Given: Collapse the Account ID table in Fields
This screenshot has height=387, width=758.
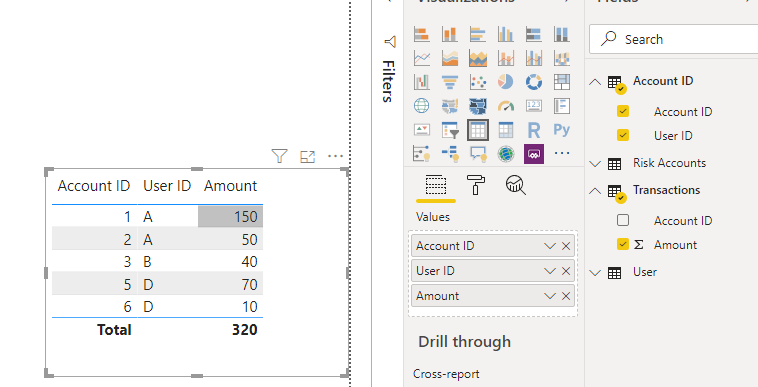Looking at the screenshot, I should click(595, 82).
